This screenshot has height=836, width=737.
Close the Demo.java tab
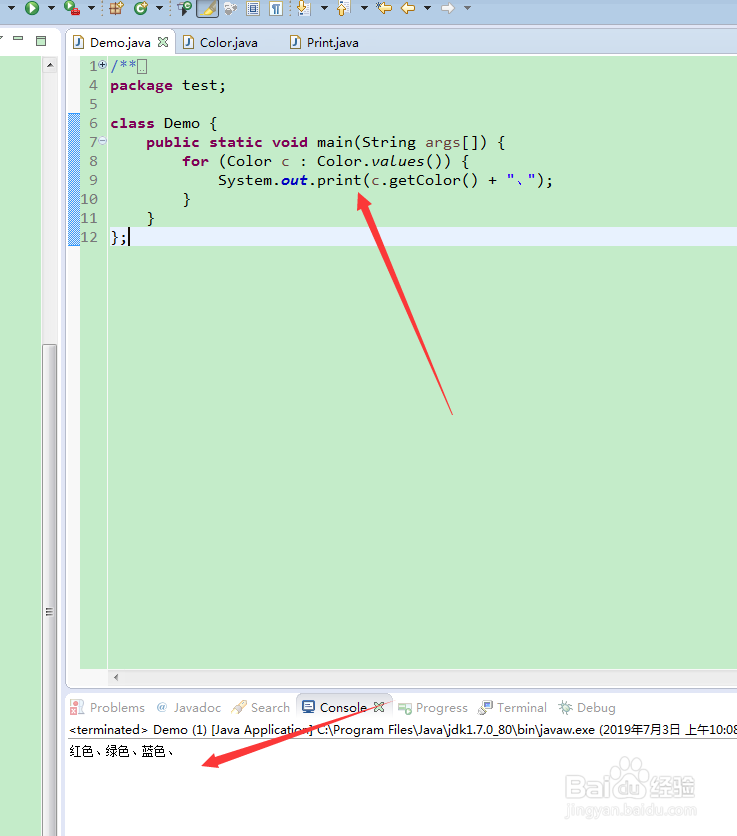(163, 42)
